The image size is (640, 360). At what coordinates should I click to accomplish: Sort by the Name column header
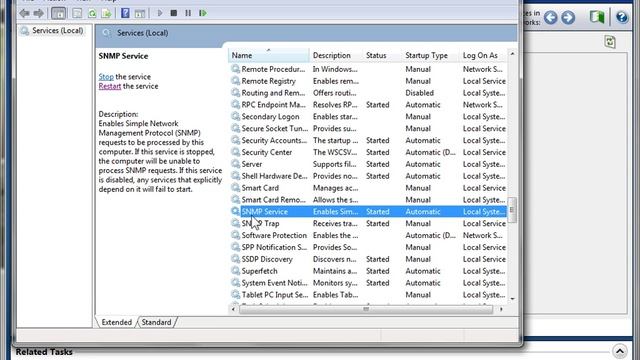(x=269, y=55)
